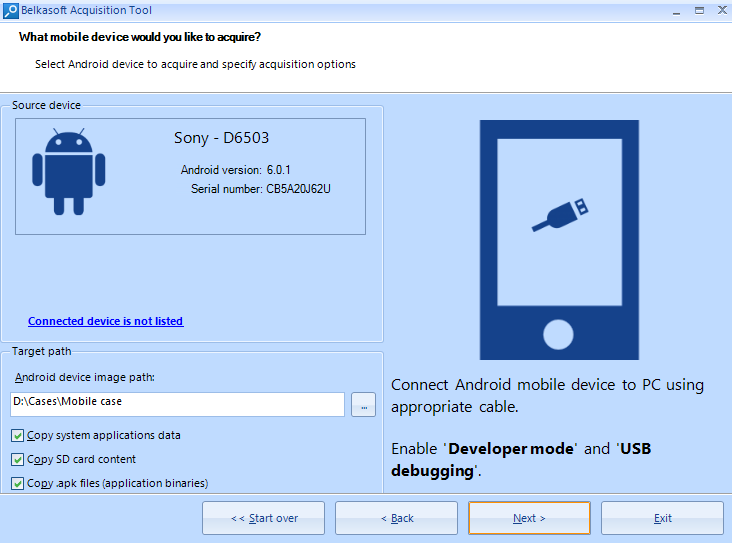Click the 'Developer mode' bold text
The height and width of the screenshot is (543, 732).
click(511, 449)
